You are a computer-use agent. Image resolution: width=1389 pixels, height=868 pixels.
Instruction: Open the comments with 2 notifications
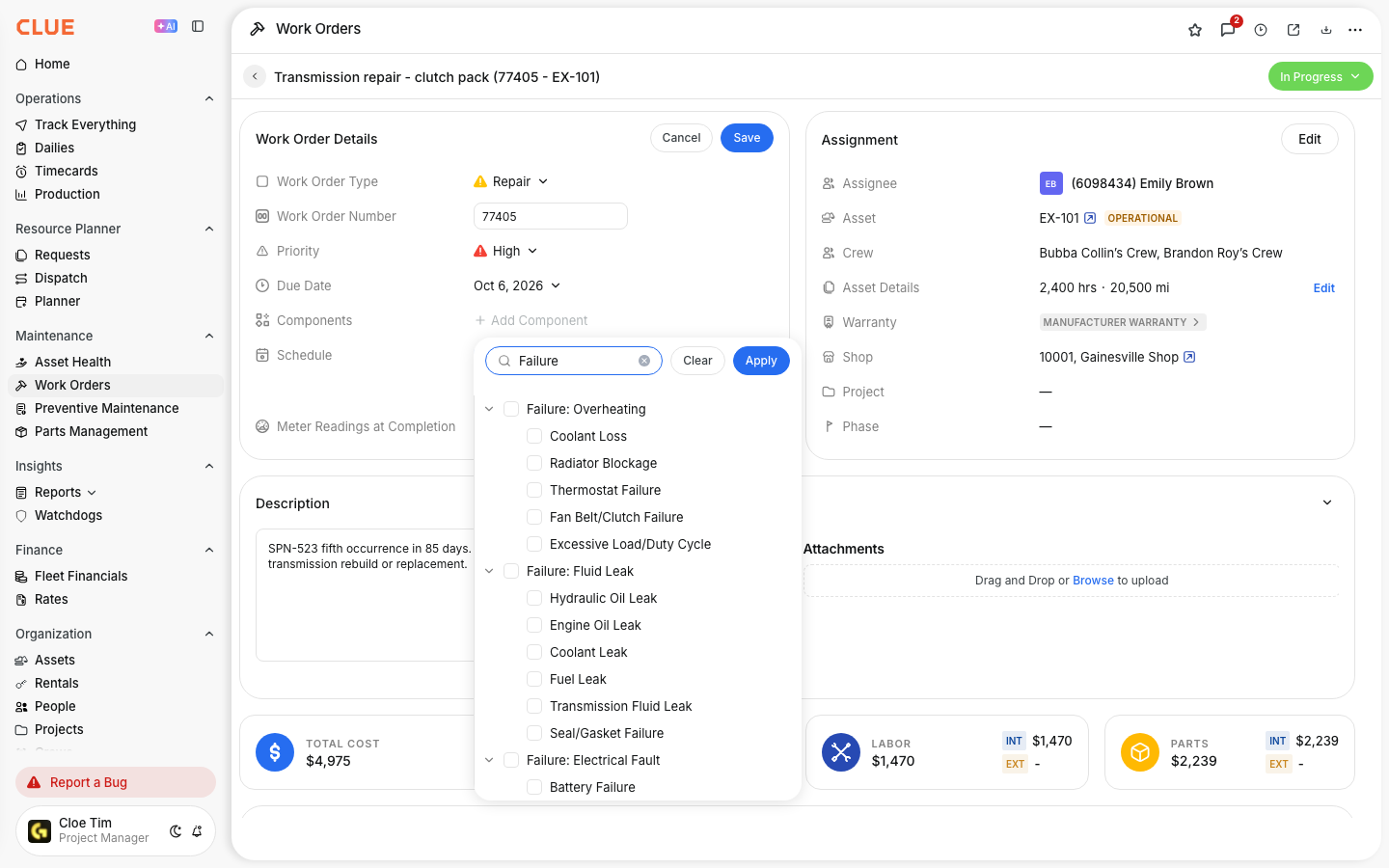(x=1228, y=30)
